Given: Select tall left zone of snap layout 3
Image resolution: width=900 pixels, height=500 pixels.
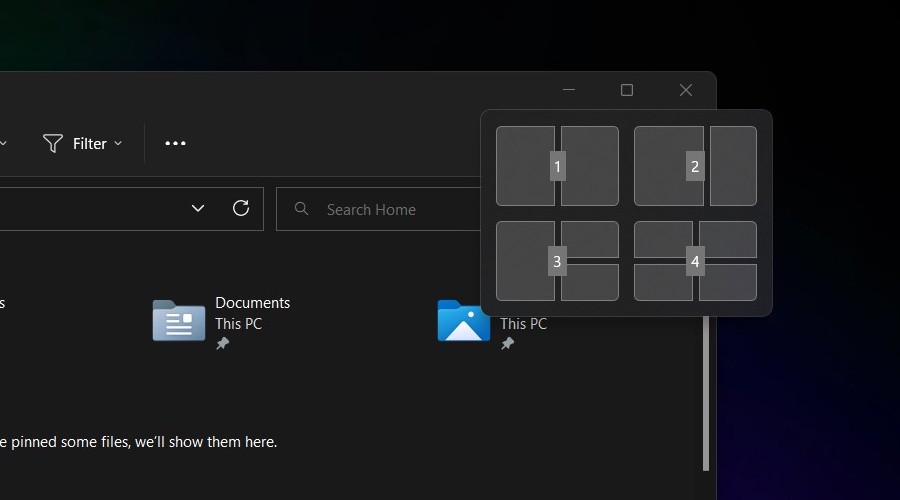Looking at the screenshot, I should (525, 261).
